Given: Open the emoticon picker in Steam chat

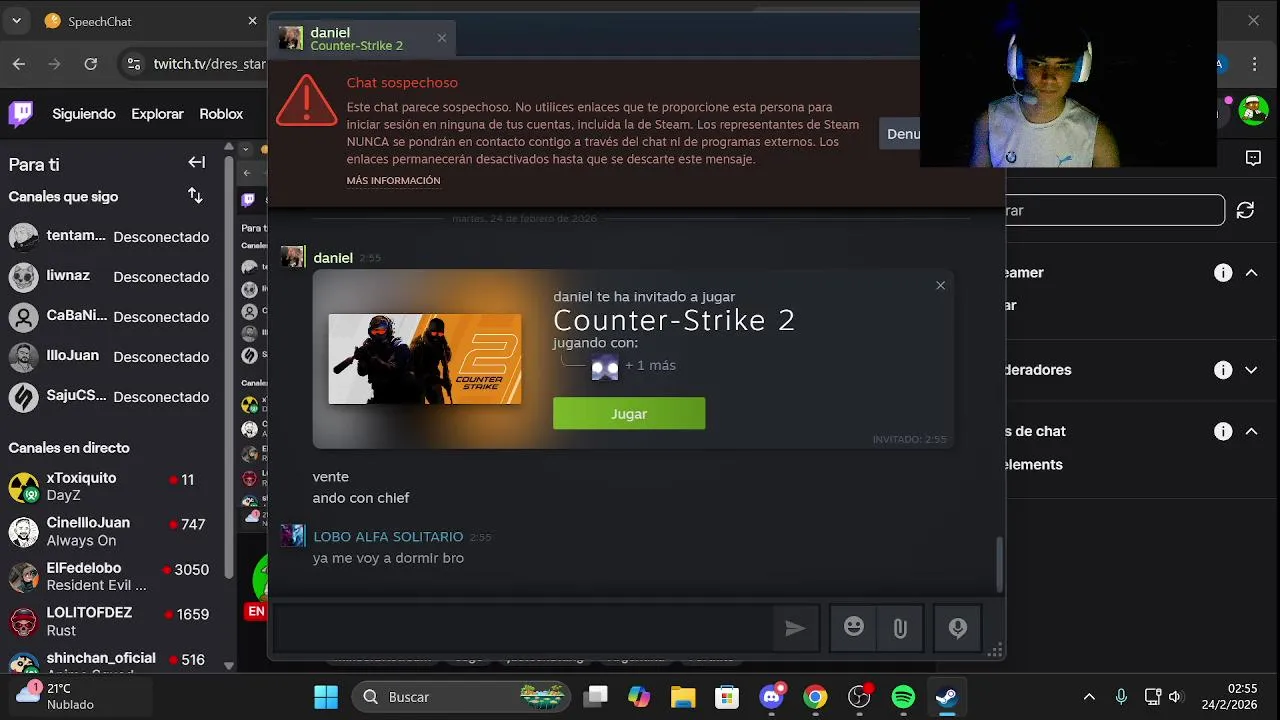Looking at the screenshot, I should pyautogui.click(x=853, y=627).
